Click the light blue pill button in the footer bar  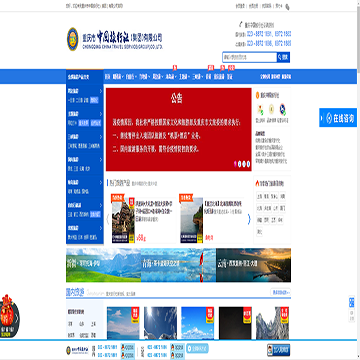(x=197, y=348)
